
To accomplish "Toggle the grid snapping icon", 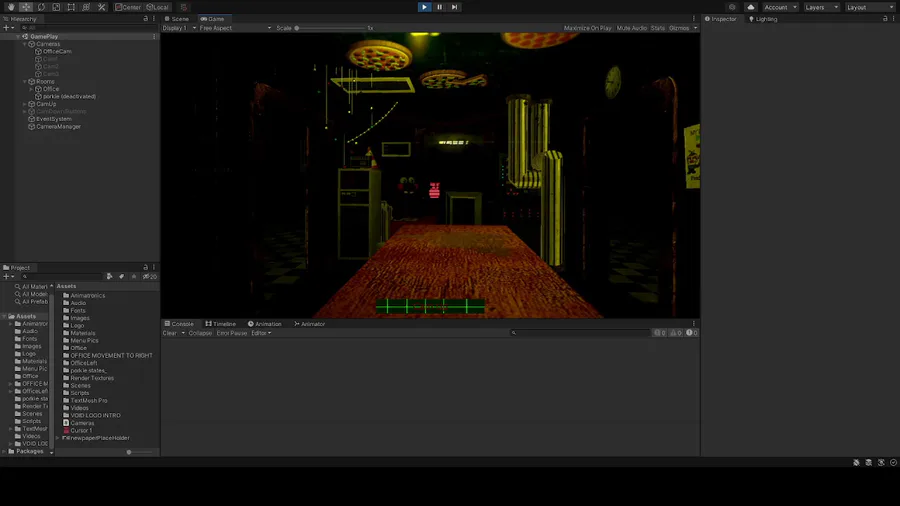I will coord(184,7).
